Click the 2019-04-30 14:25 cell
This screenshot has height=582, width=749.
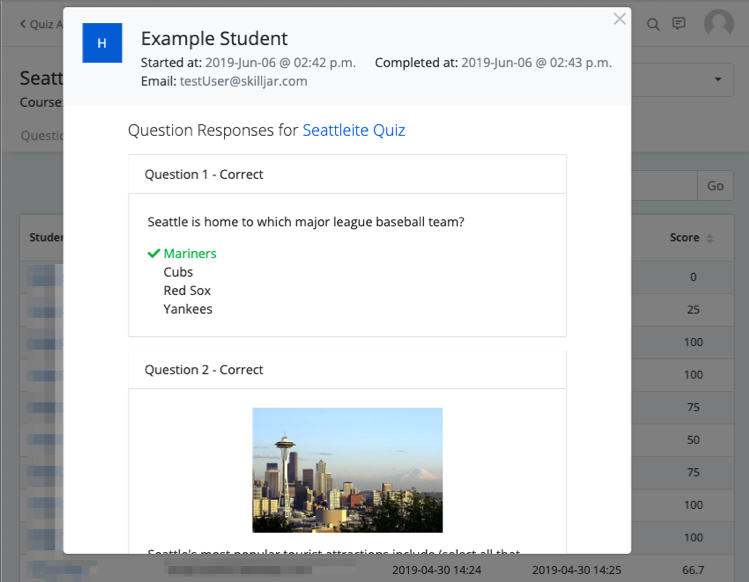[577, 570]
